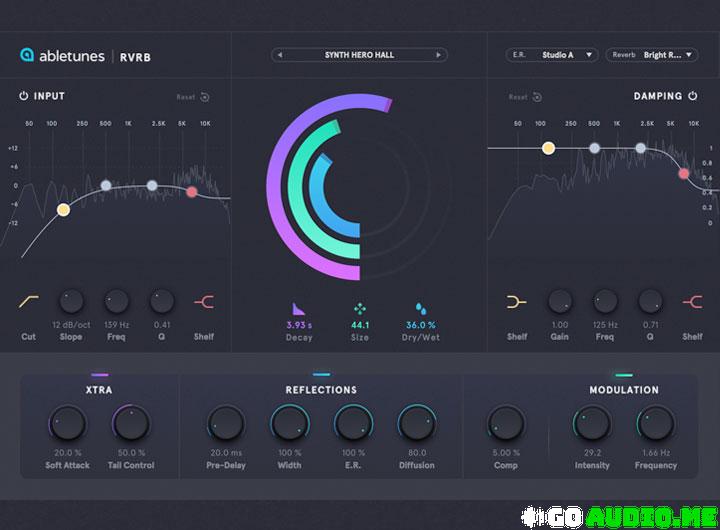Select the 0.41 input Q value
The width and height of the screenshot is (720, 530).
(162, 325)
